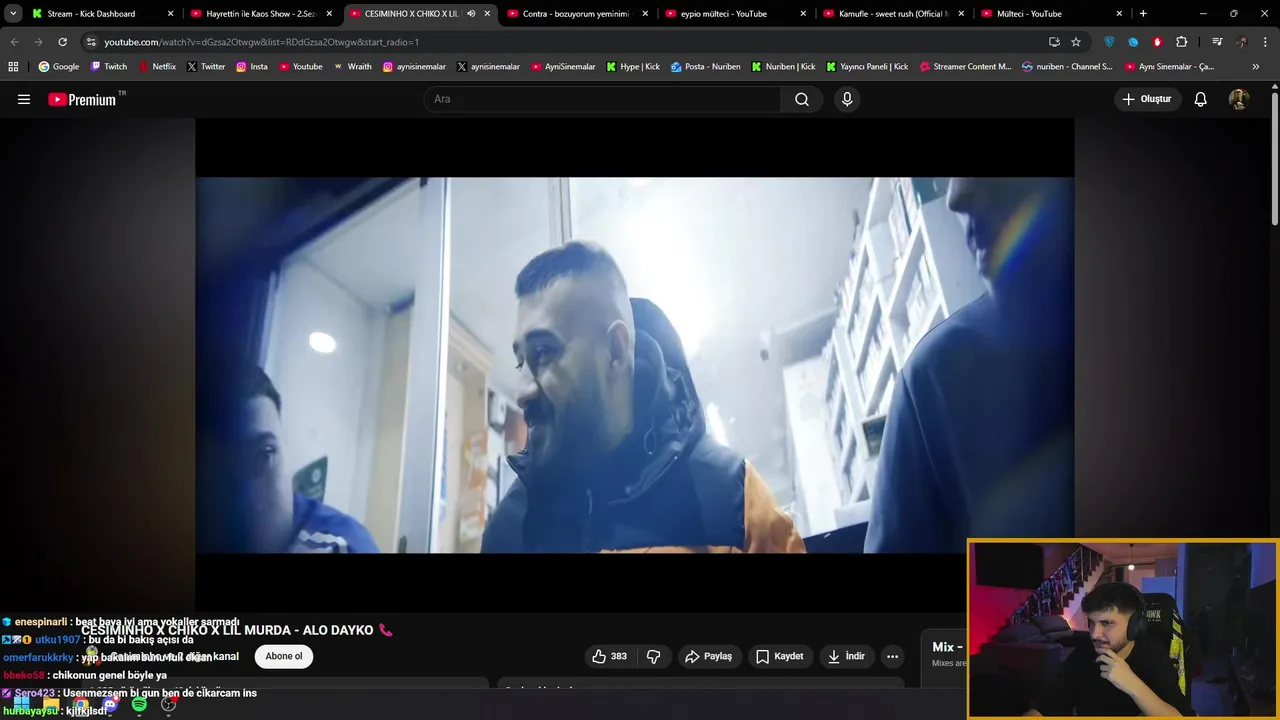Screen dimensions: 1280x720
Task: Click the install/cast screen icon in address bar
Action: coord(1054,42)
